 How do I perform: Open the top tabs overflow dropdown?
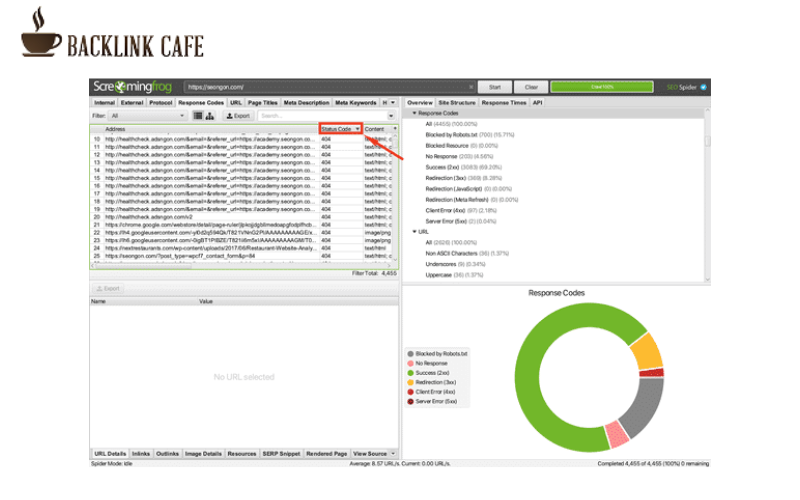pos(393,103)
